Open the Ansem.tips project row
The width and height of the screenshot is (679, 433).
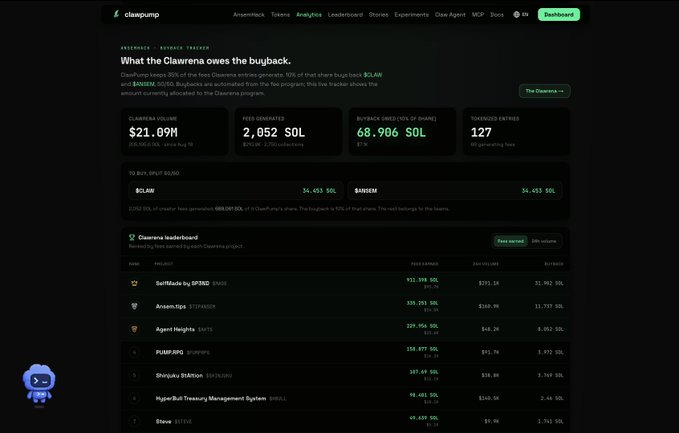point(345,306)
